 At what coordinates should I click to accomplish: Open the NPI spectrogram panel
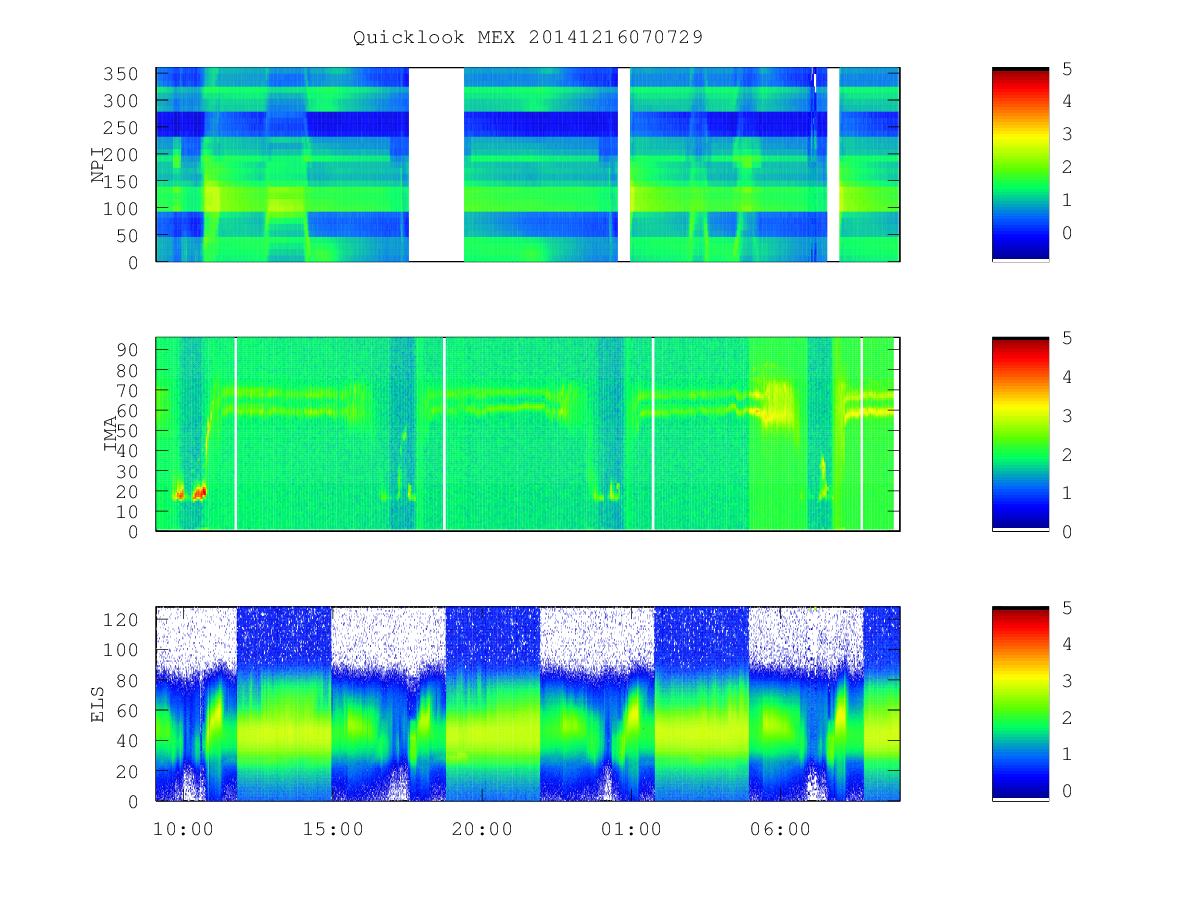coord(528,165)
